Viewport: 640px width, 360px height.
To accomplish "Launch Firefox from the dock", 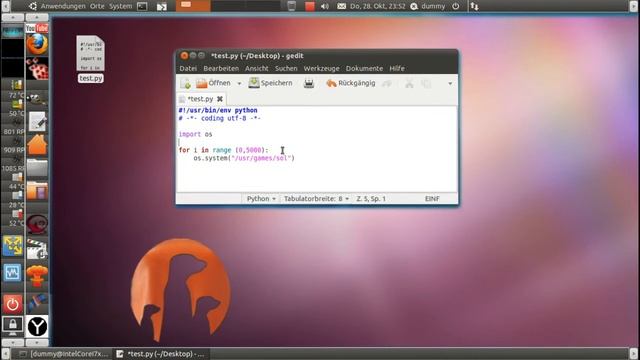I will [37, 44].
